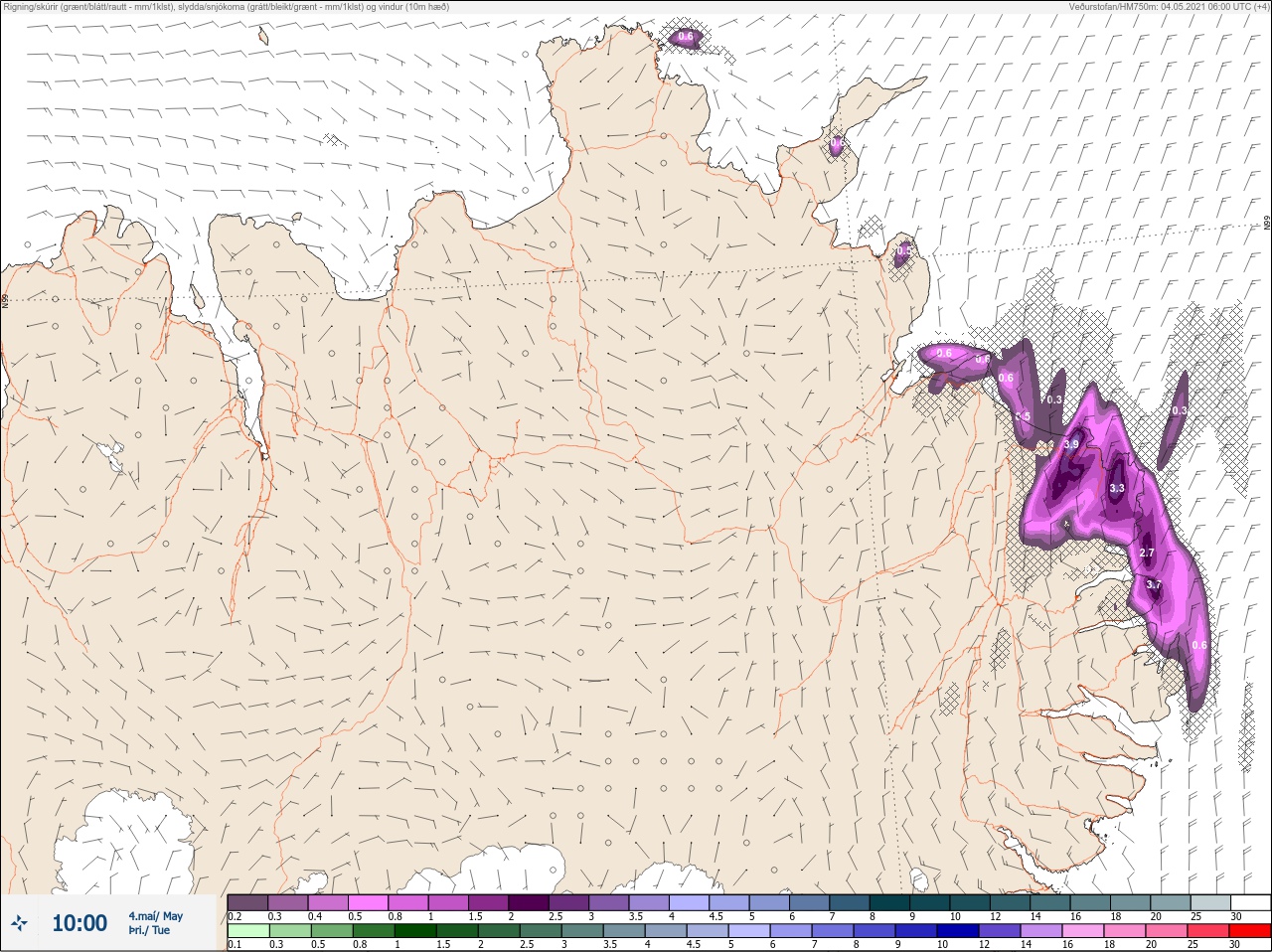Click the 3.7 precipitation value on the map

(1154, 585)
